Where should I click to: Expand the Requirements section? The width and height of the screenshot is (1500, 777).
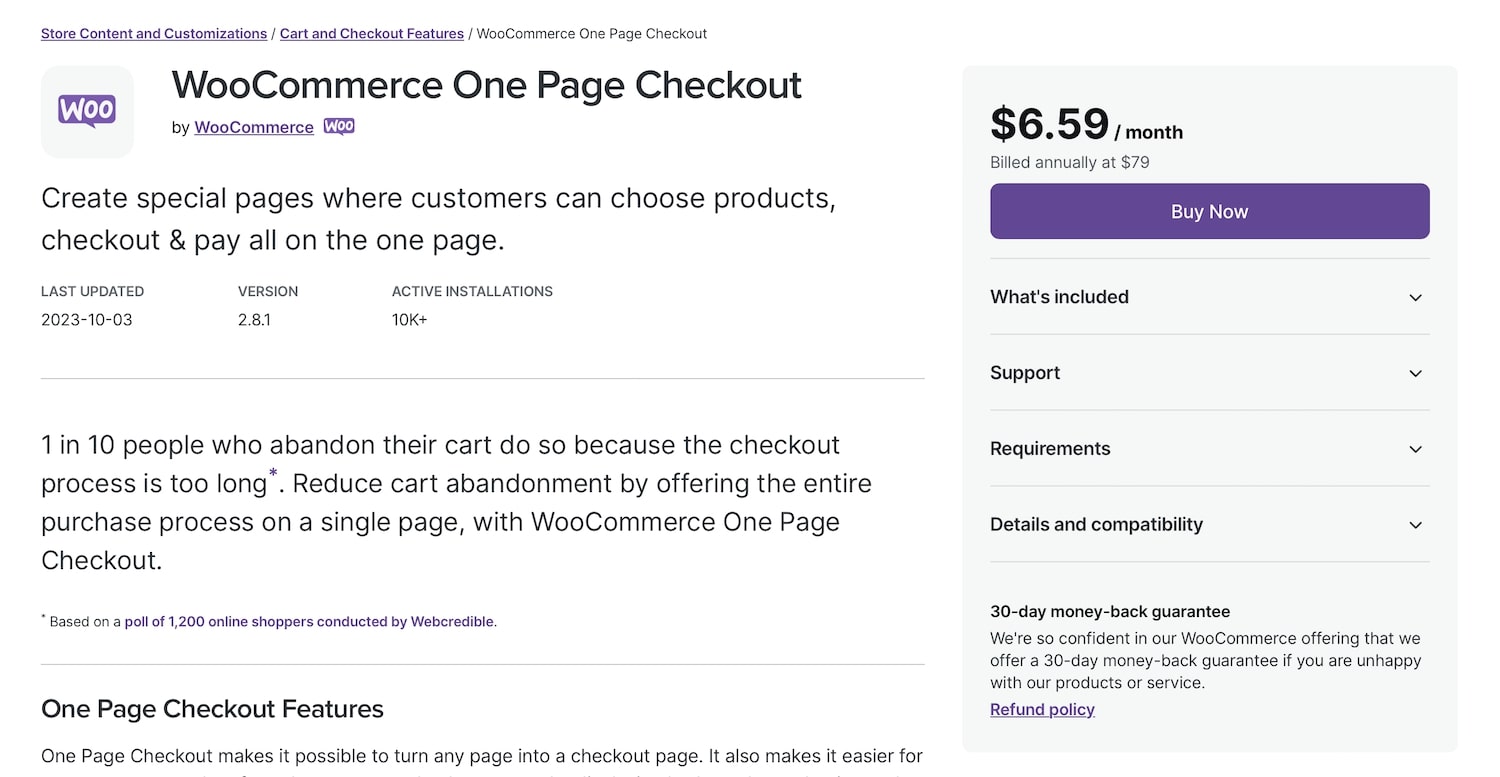1050,449
